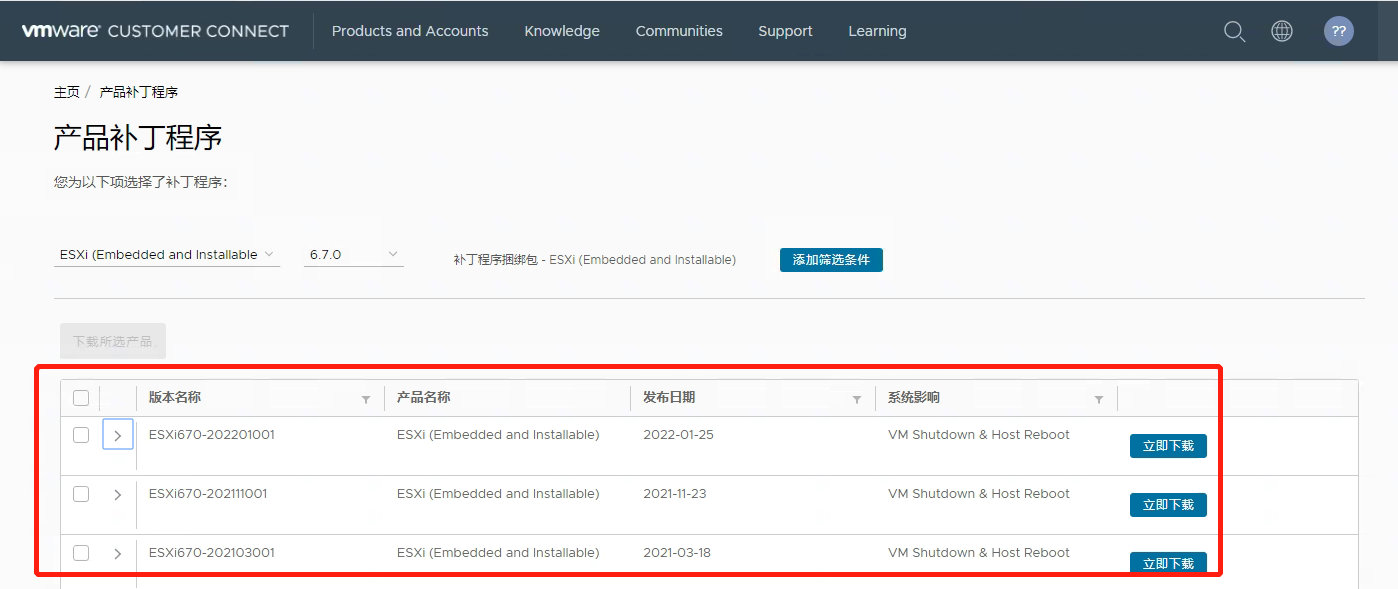1398x589 pixels.
Task: Expand the ESXi670-202201001 row details
Action: click(118, 435)
